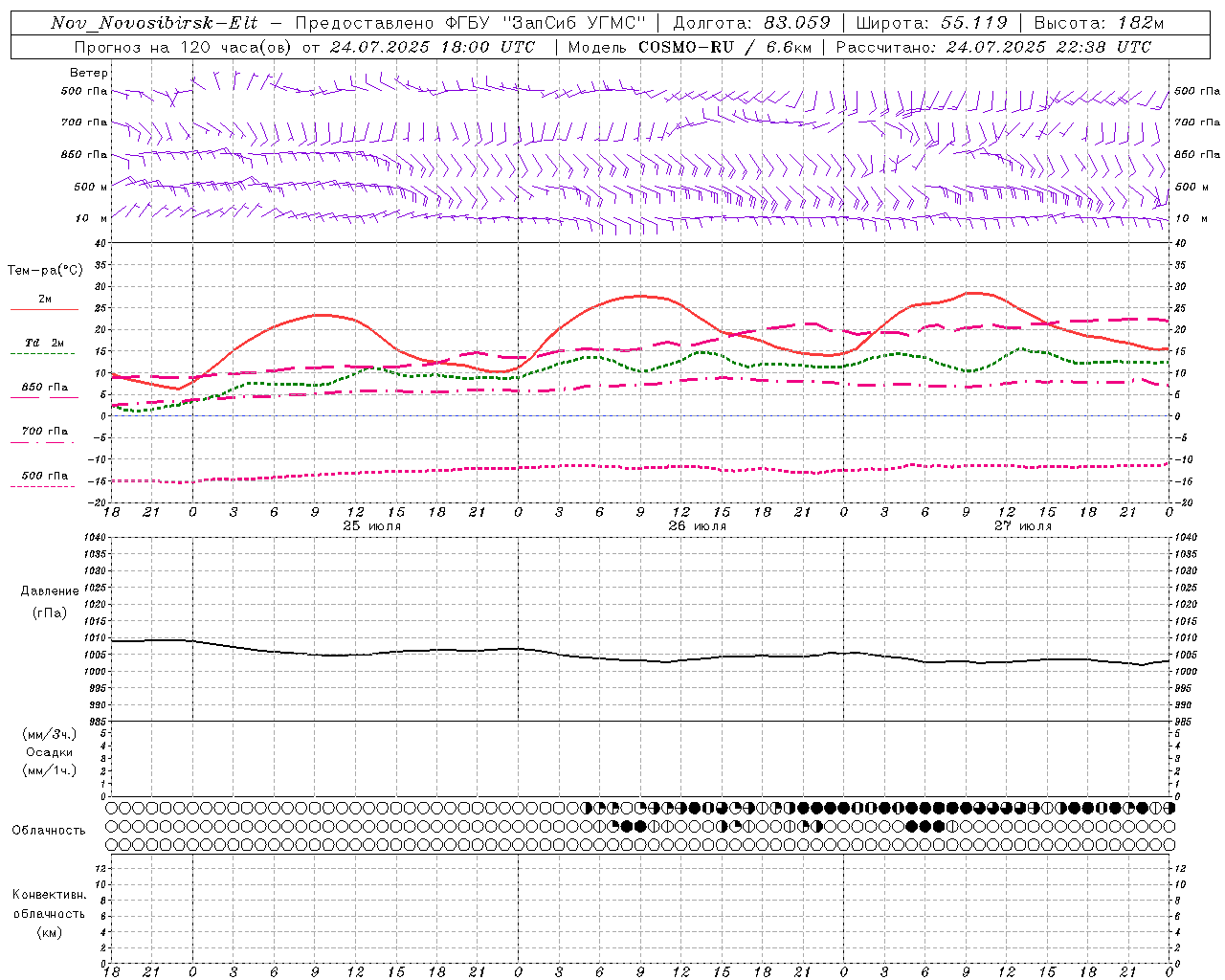1225x980 pixels.
Task: Click the Td 2м legend entry
Action: click(45, 343)
